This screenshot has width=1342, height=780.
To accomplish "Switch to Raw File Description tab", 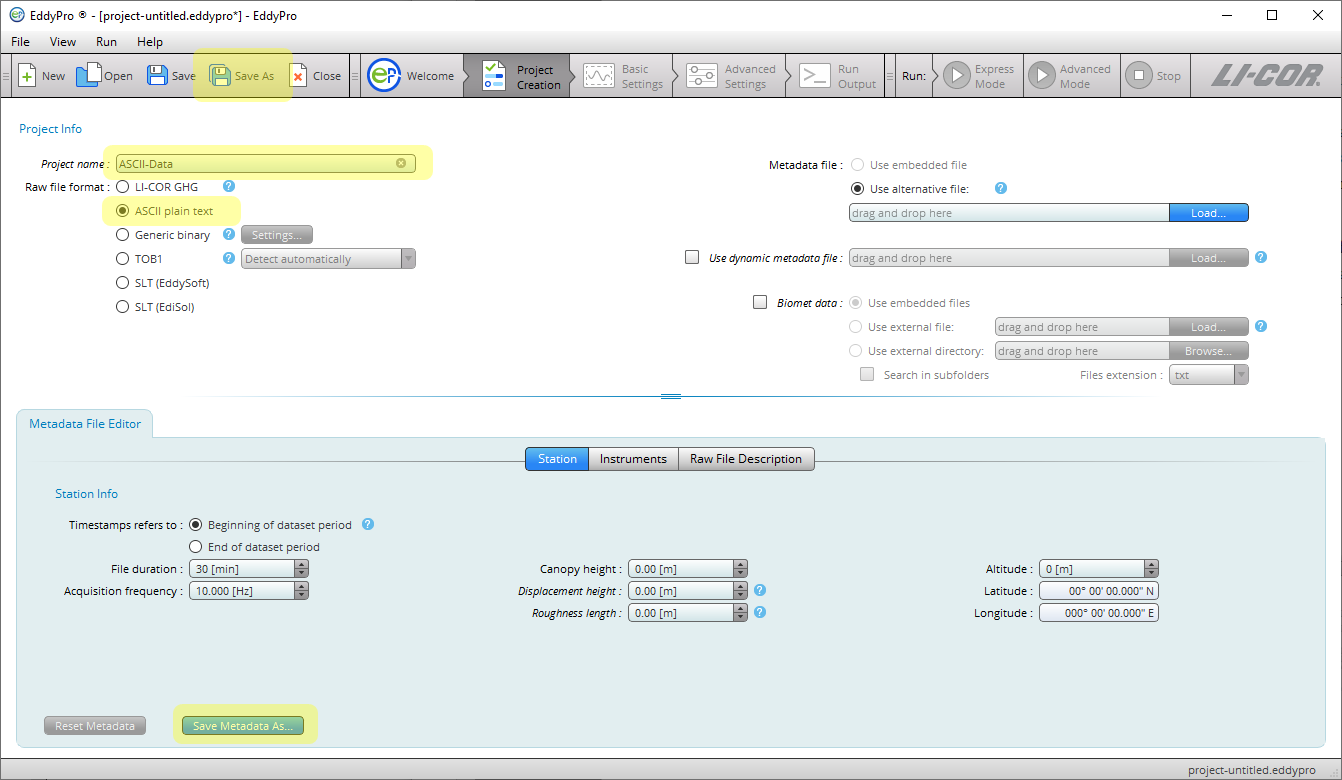I will (746, 459).
